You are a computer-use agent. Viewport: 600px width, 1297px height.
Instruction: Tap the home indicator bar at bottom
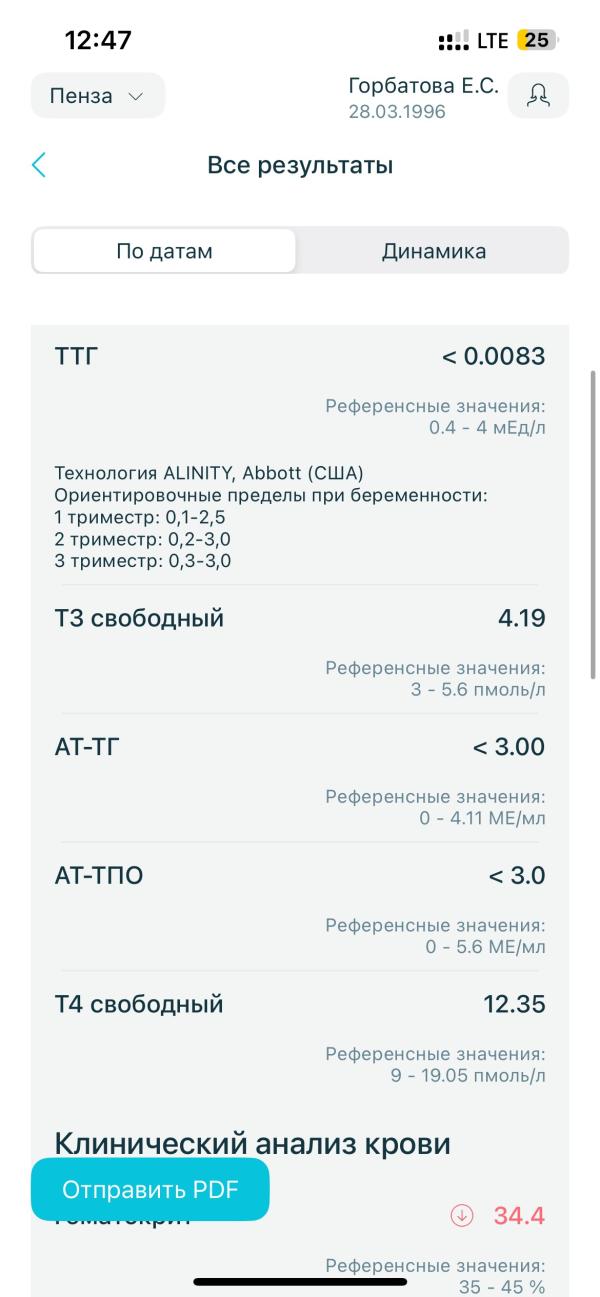(x=300, y=1281)
